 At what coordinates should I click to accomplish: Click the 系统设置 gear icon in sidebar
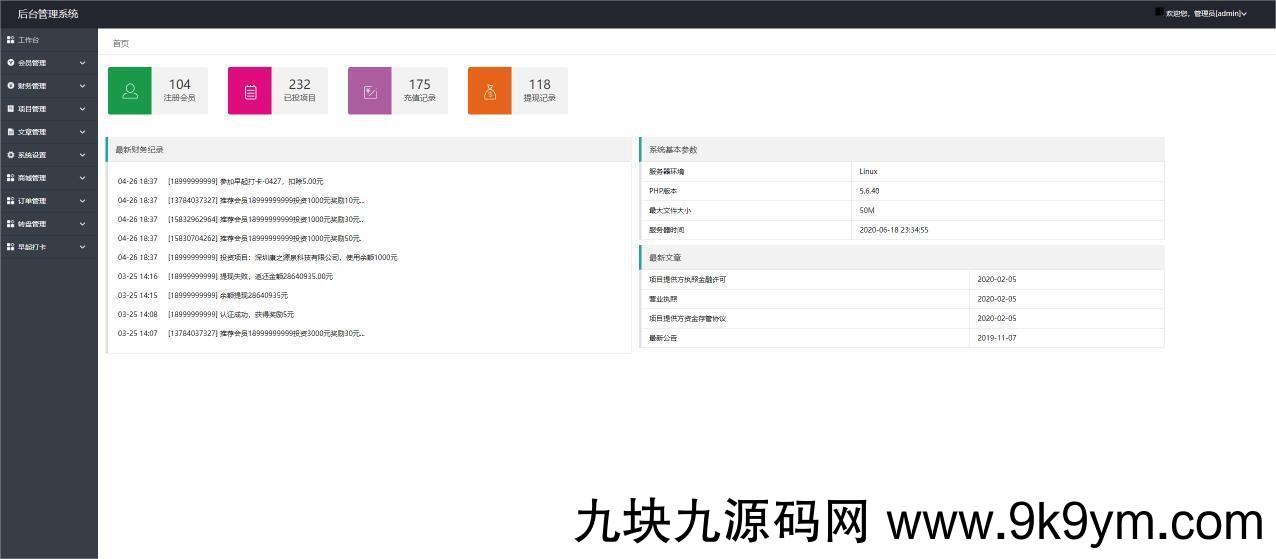(10, 155)
